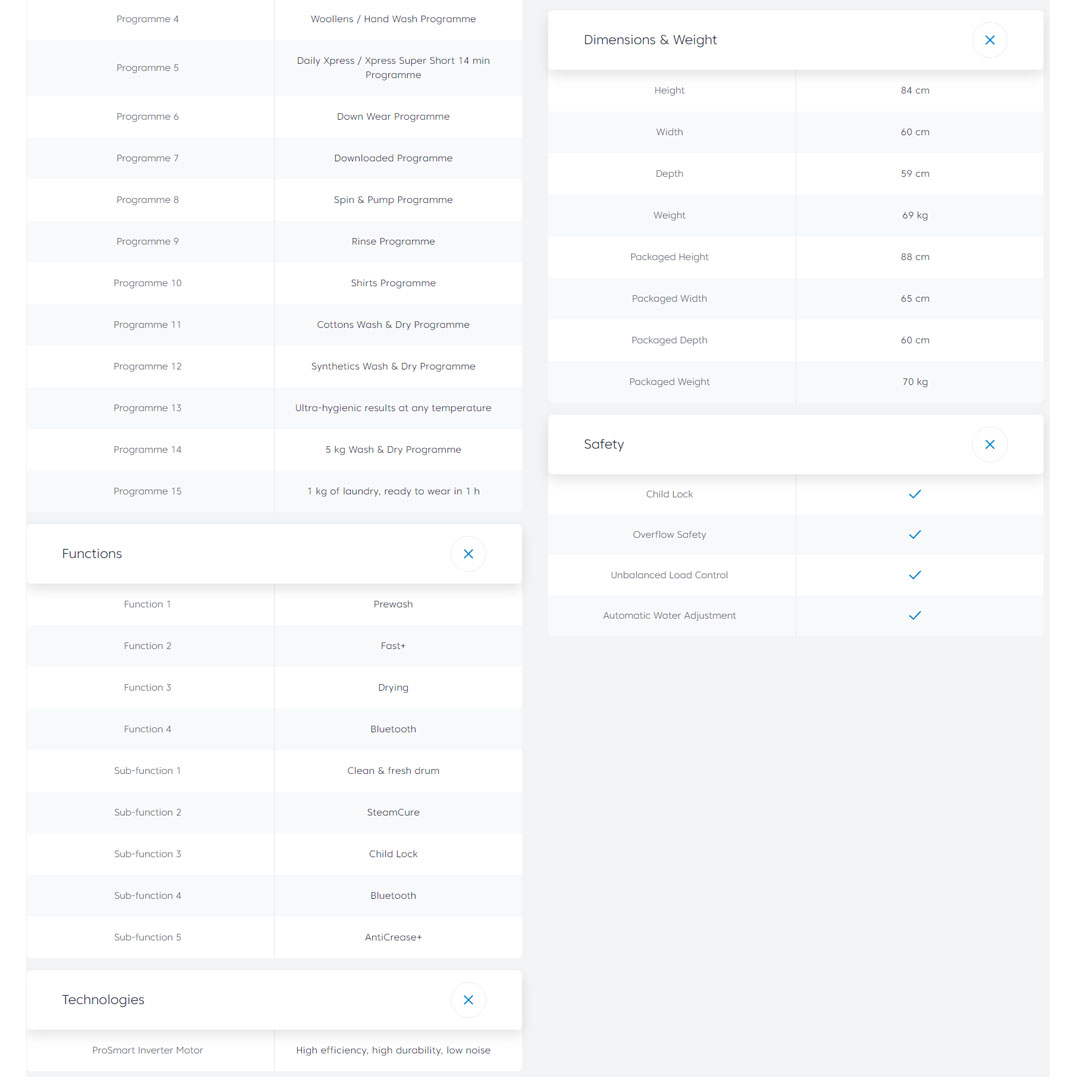This screenshot has width=1080, height=1080.
Task: Click the Automatic Water Adjustment checkmark
Action: click(914, 616)
